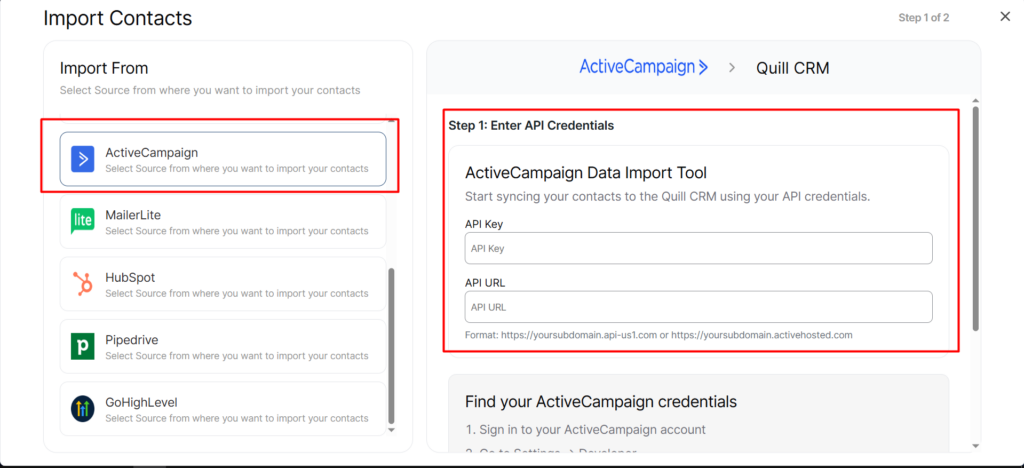Screen dimensions: 1024x468
Task: Click the source list scrollbar thumb
Action: click(391, 345)
